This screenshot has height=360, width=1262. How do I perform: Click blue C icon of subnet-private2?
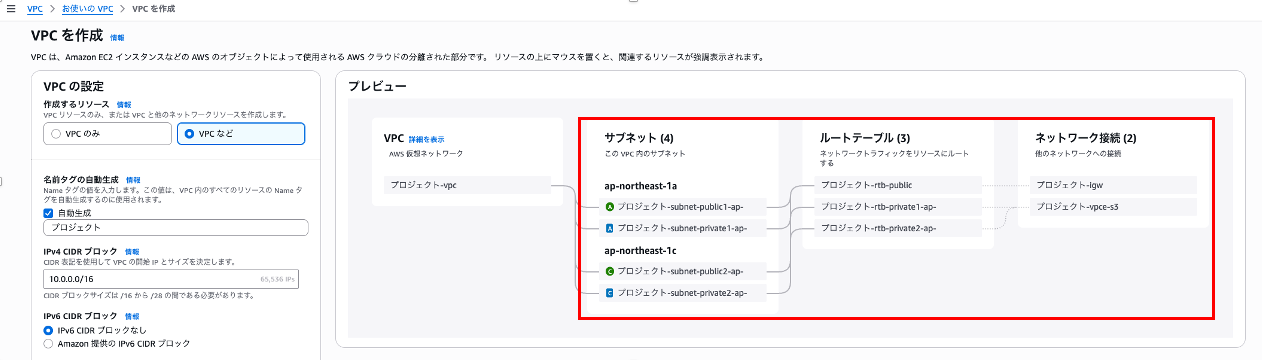point(610,293)
